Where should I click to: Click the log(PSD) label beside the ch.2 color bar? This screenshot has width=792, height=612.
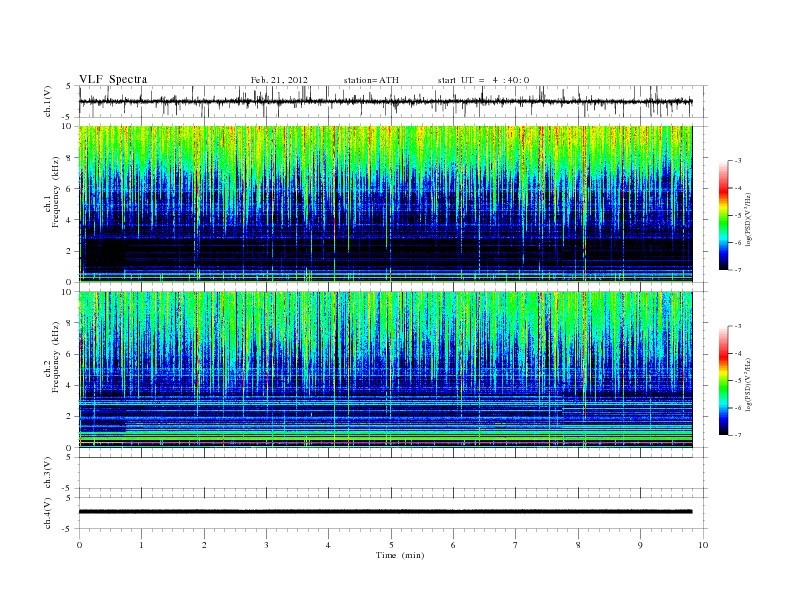tap(748, 384)
